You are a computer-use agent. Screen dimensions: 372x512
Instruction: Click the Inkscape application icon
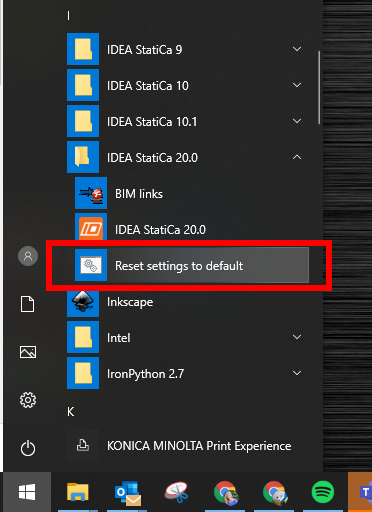83,302
